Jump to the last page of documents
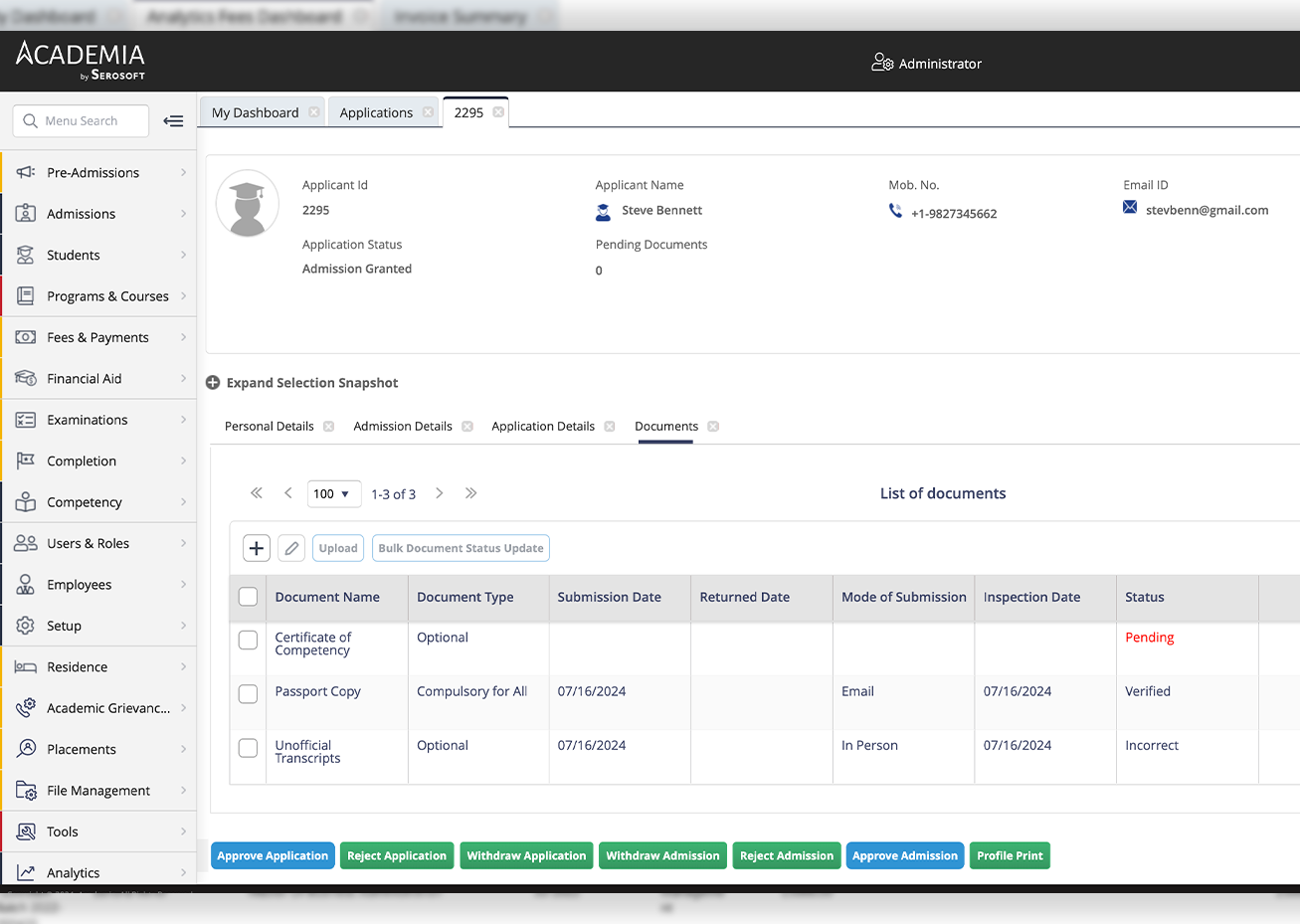1300x924 pixels. 471,493
